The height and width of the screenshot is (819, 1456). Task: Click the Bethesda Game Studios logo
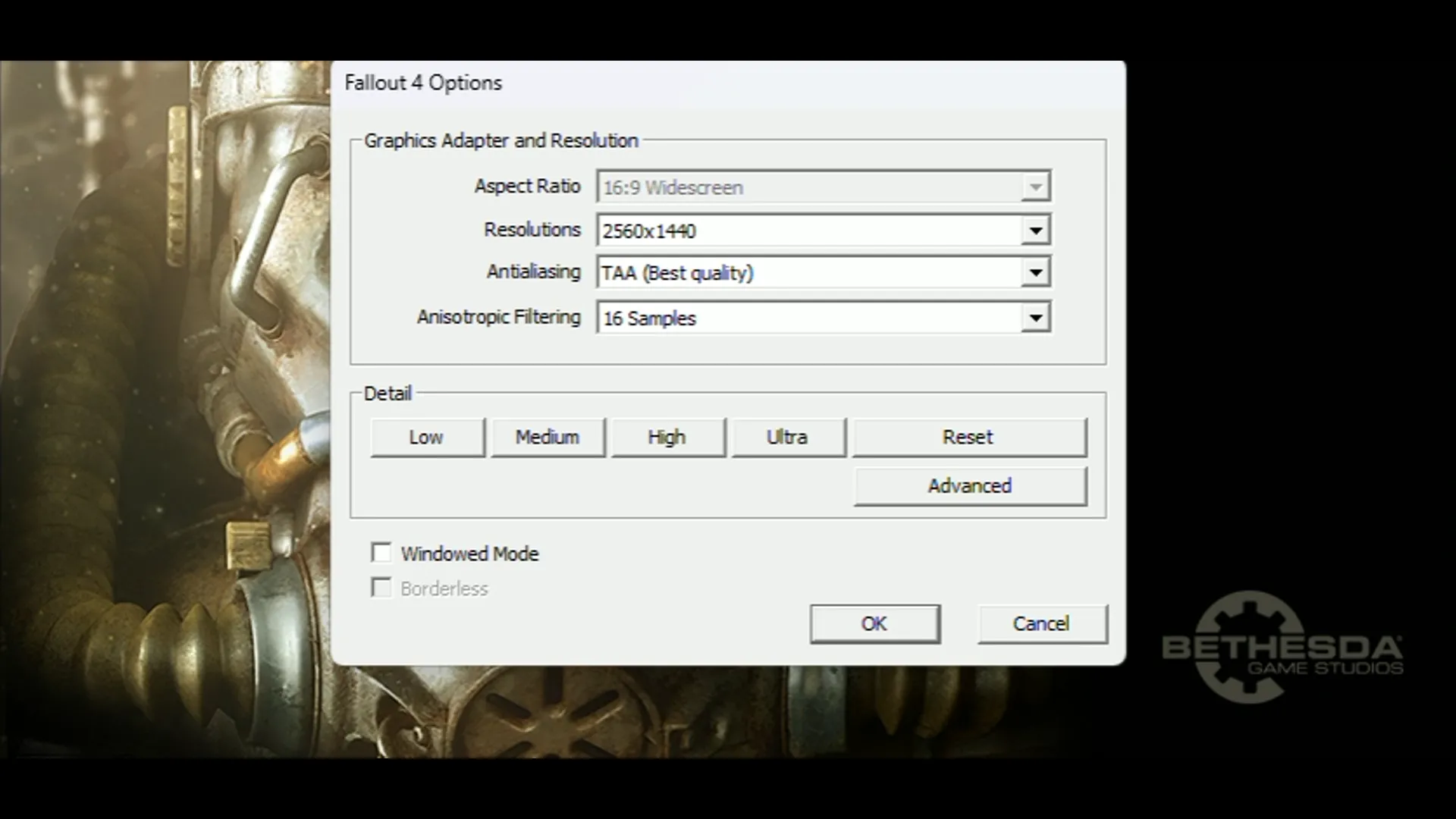(1282, 648)
